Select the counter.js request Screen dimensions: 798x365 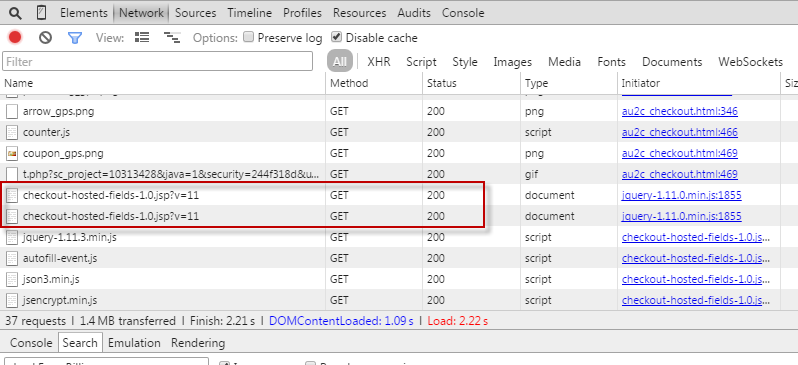pyautogui.click(x=46, y=132)
